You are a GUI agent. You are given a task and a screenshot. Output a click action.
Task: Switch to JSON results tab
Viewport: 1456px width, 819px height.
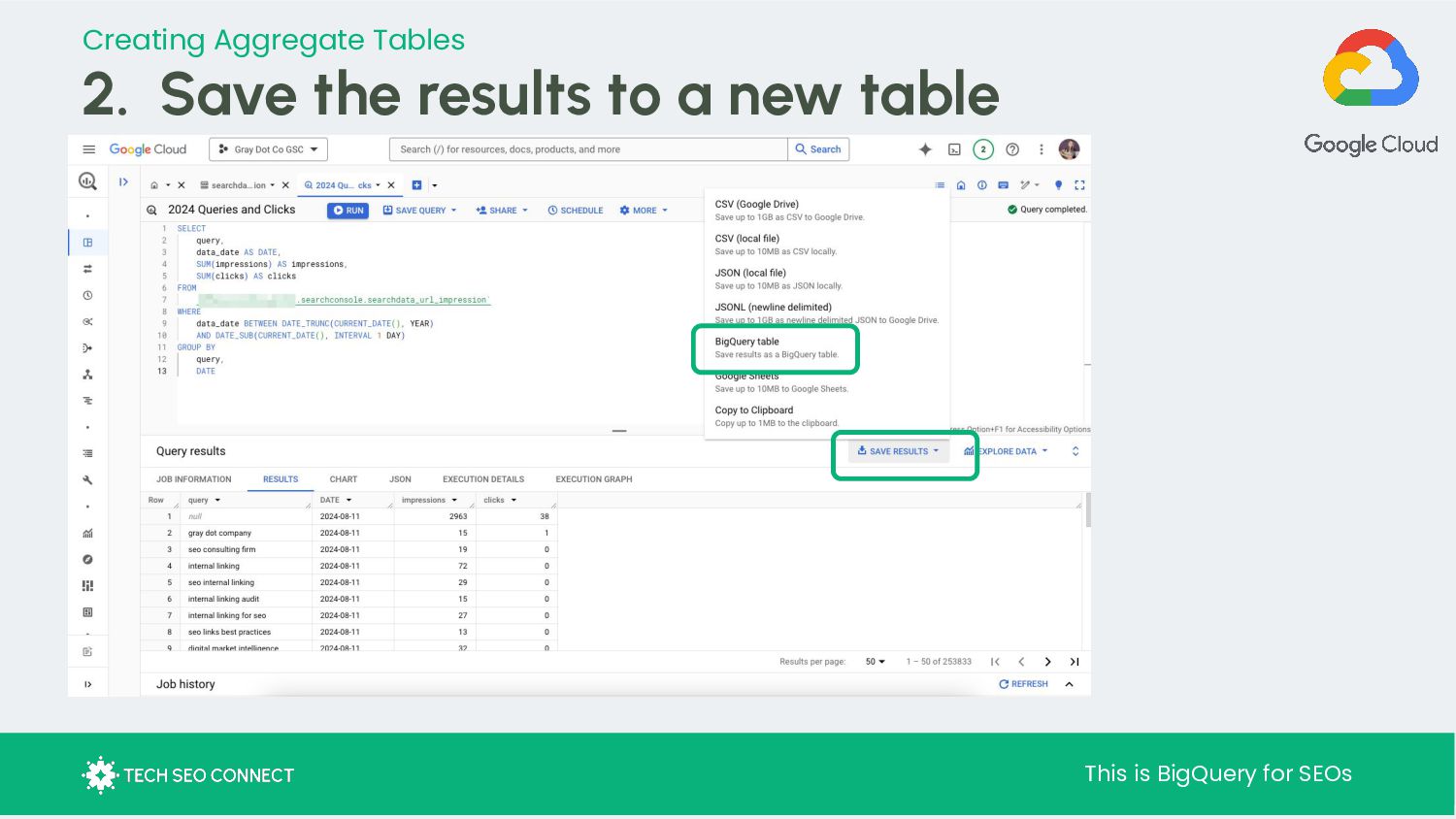click(401, 479)
